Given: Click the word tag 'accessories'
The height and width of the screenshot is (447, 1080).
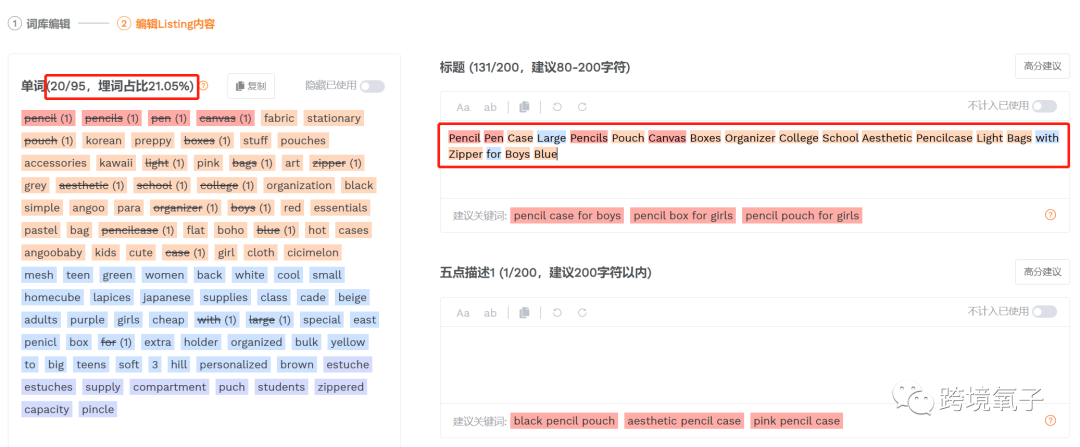Looking at the screenshot, I should point(56,163).
